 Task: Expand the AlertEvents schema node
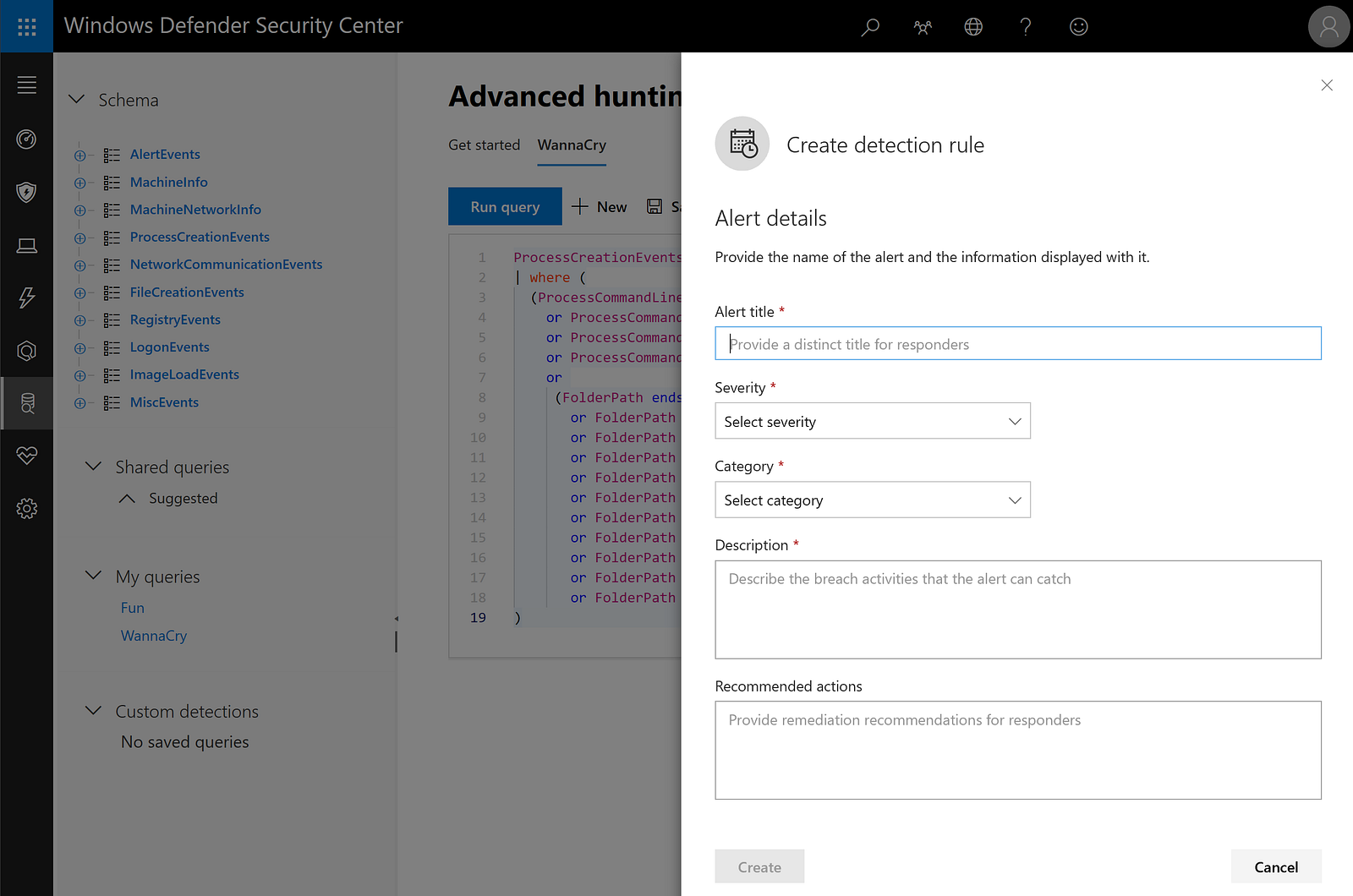(x=79, y=155)
